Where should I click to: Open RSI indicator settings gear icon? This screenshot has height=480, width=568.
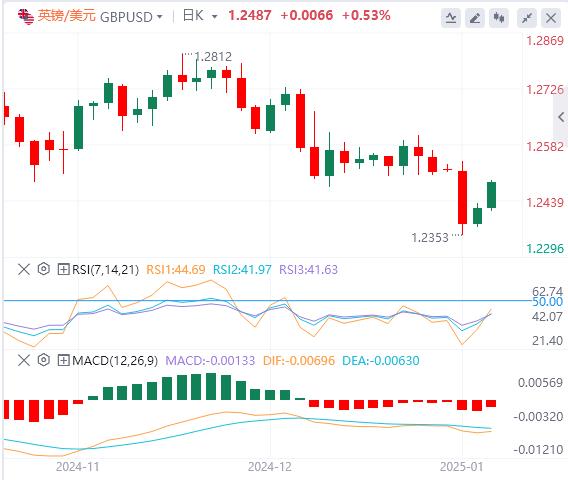point(43,269)
